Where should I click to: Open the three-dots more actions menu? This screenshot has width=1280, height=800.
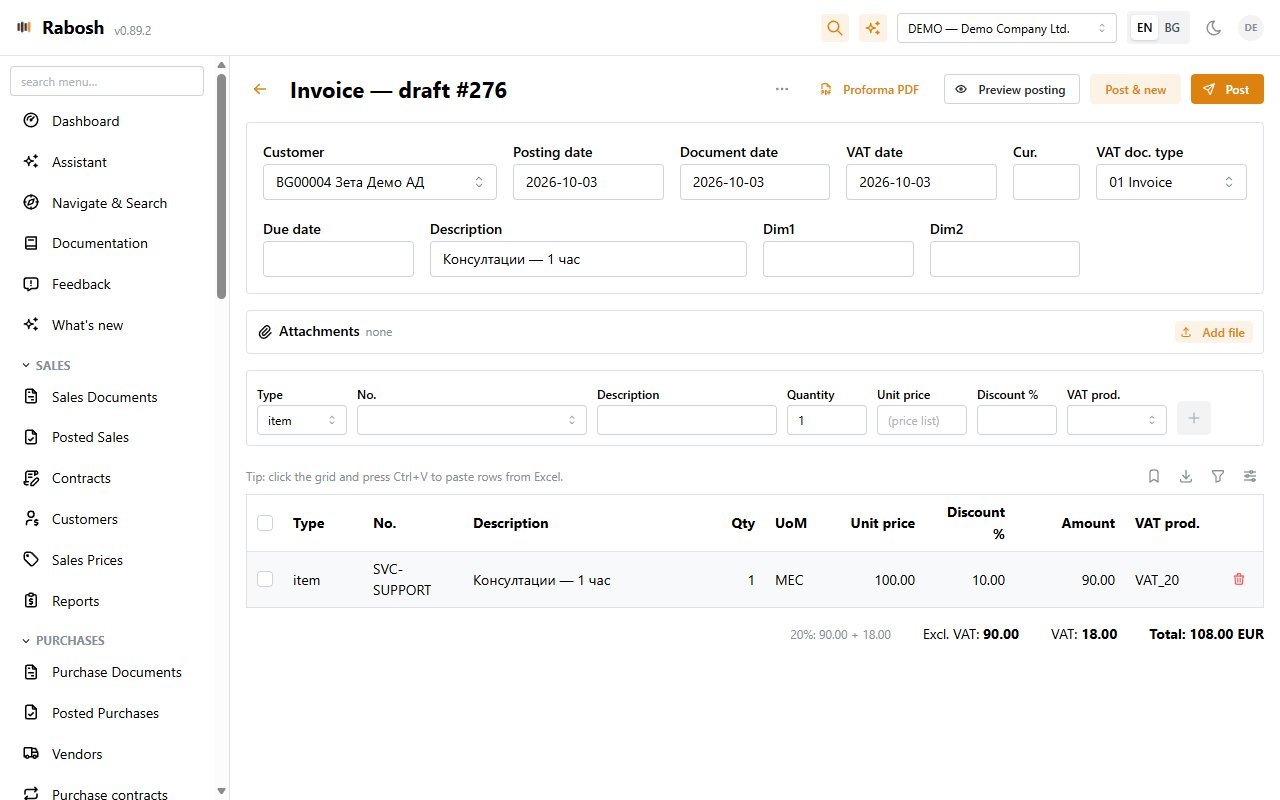(x=782, y=89)
